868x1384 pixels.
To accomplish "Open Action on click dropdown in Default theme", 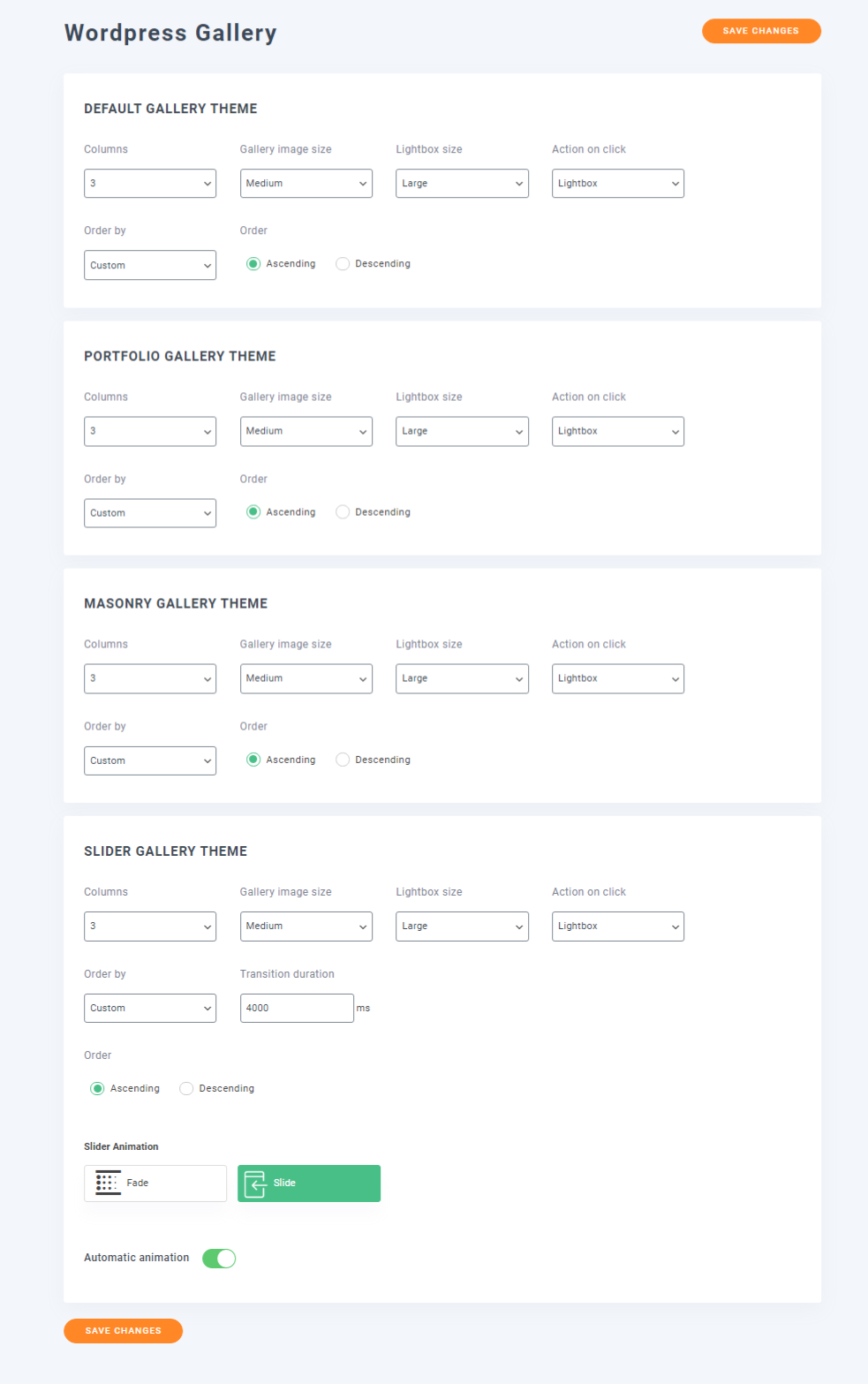I will pos(618,184).
